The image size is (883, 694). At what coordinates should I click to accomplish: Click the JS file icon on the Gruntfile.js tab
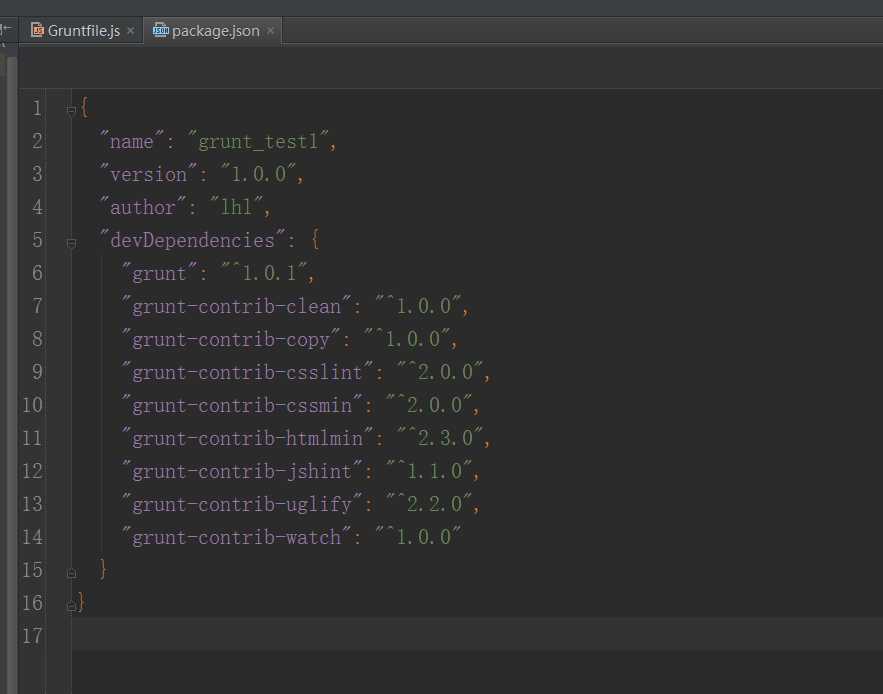(37, 30)
